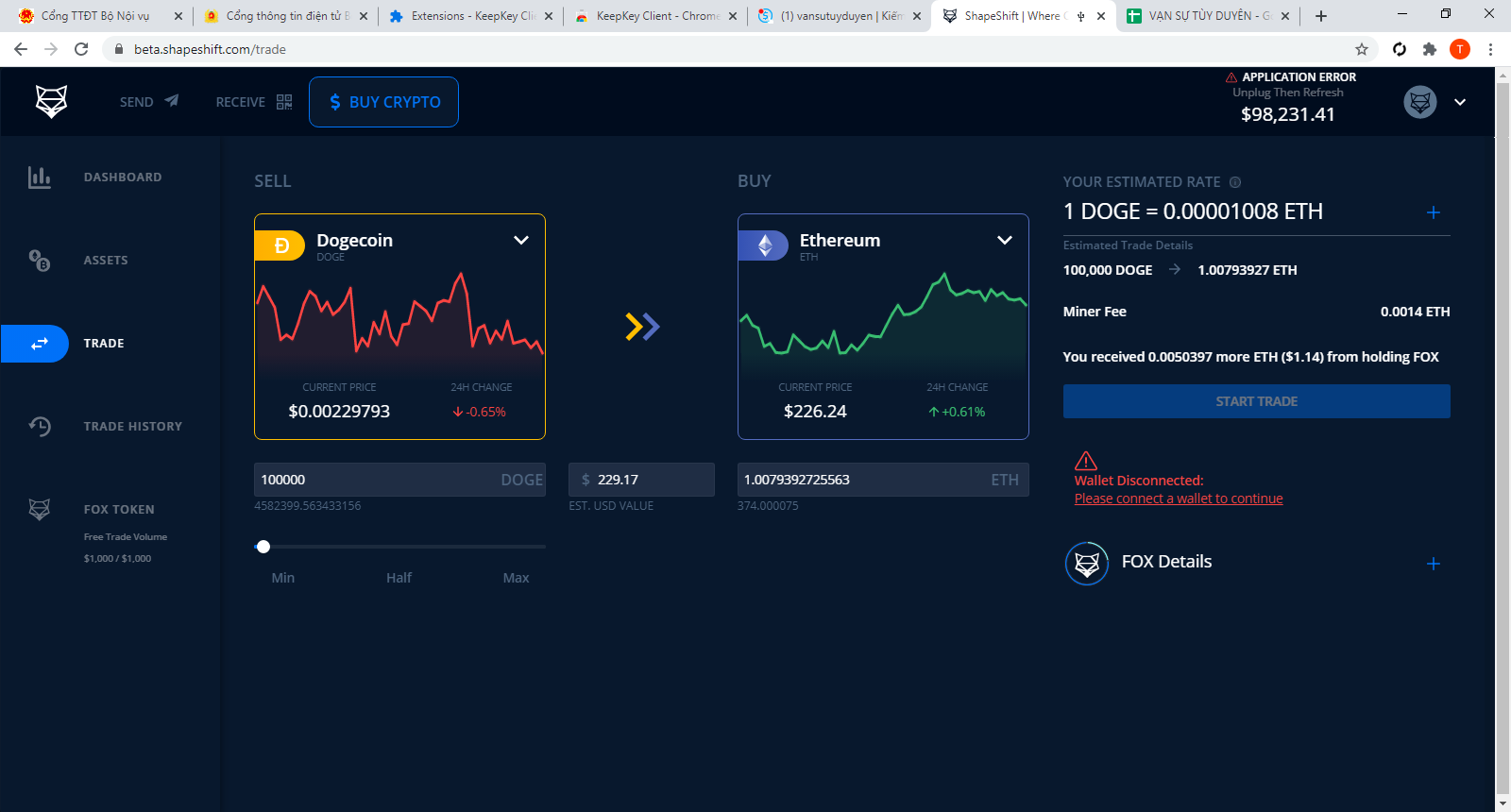The image size is (1511, 812).
Task: Click the Assets coins icon
Action: [x=39, y=260]
